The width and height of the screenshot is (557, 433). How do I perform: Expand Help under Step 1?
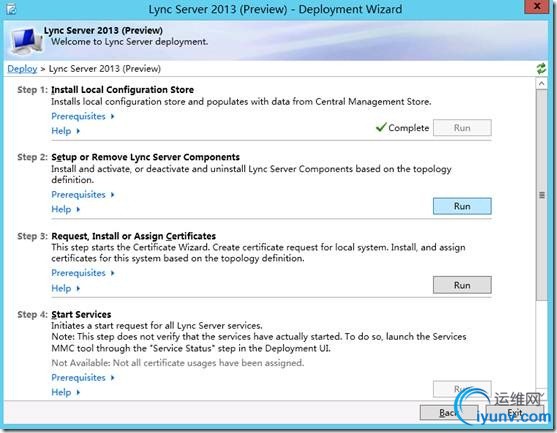point(66,131)
